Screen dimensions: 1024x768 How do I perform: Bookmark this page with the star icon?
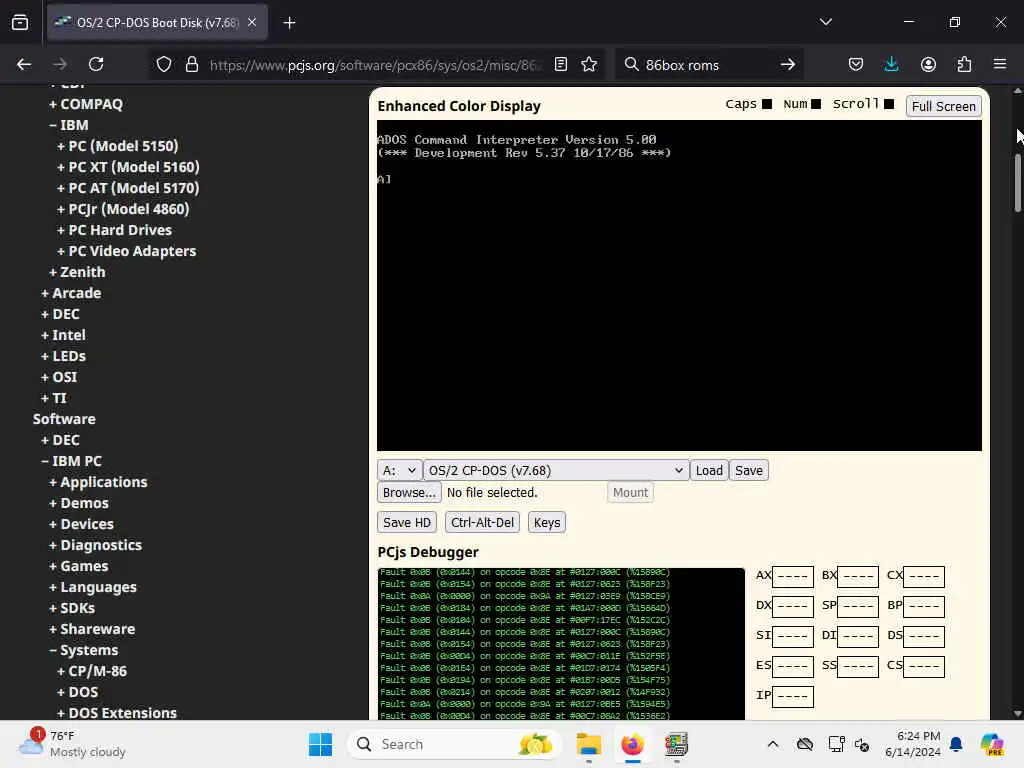(589, 64)
